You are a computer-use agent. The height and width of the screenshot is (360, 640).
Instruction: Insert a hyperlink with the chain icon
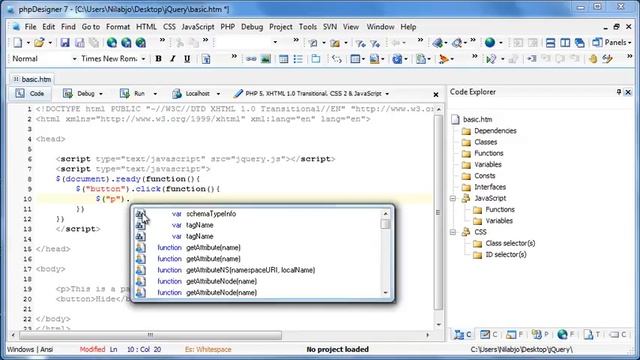click(251, 59)
